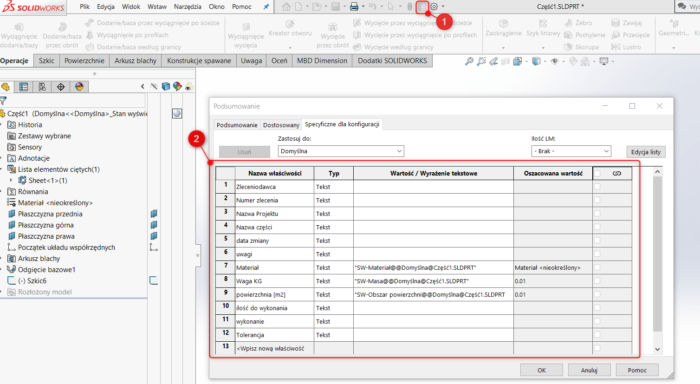The height and width of the screenshot is (384, 700).
Task: Click the blue cube display mode icon
Action: click(x=166, y=87)
